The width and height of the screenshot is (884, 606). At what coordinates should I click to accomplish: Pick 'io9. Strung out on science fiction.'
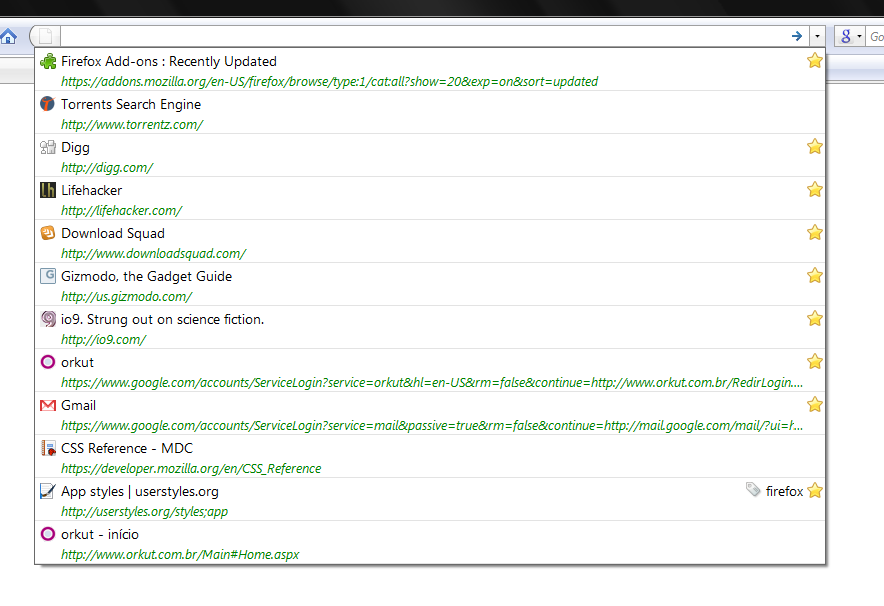pos(162,320)
